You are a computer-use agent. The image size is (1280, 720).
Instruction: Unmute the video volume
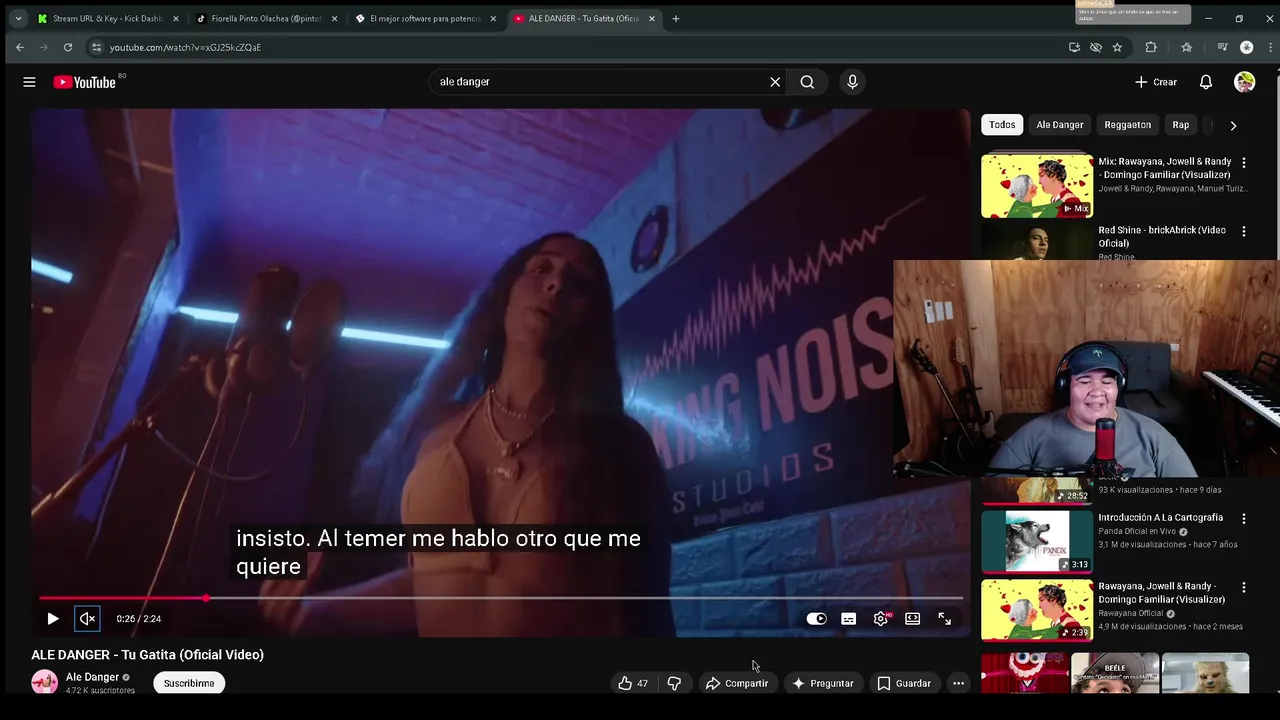87,619
